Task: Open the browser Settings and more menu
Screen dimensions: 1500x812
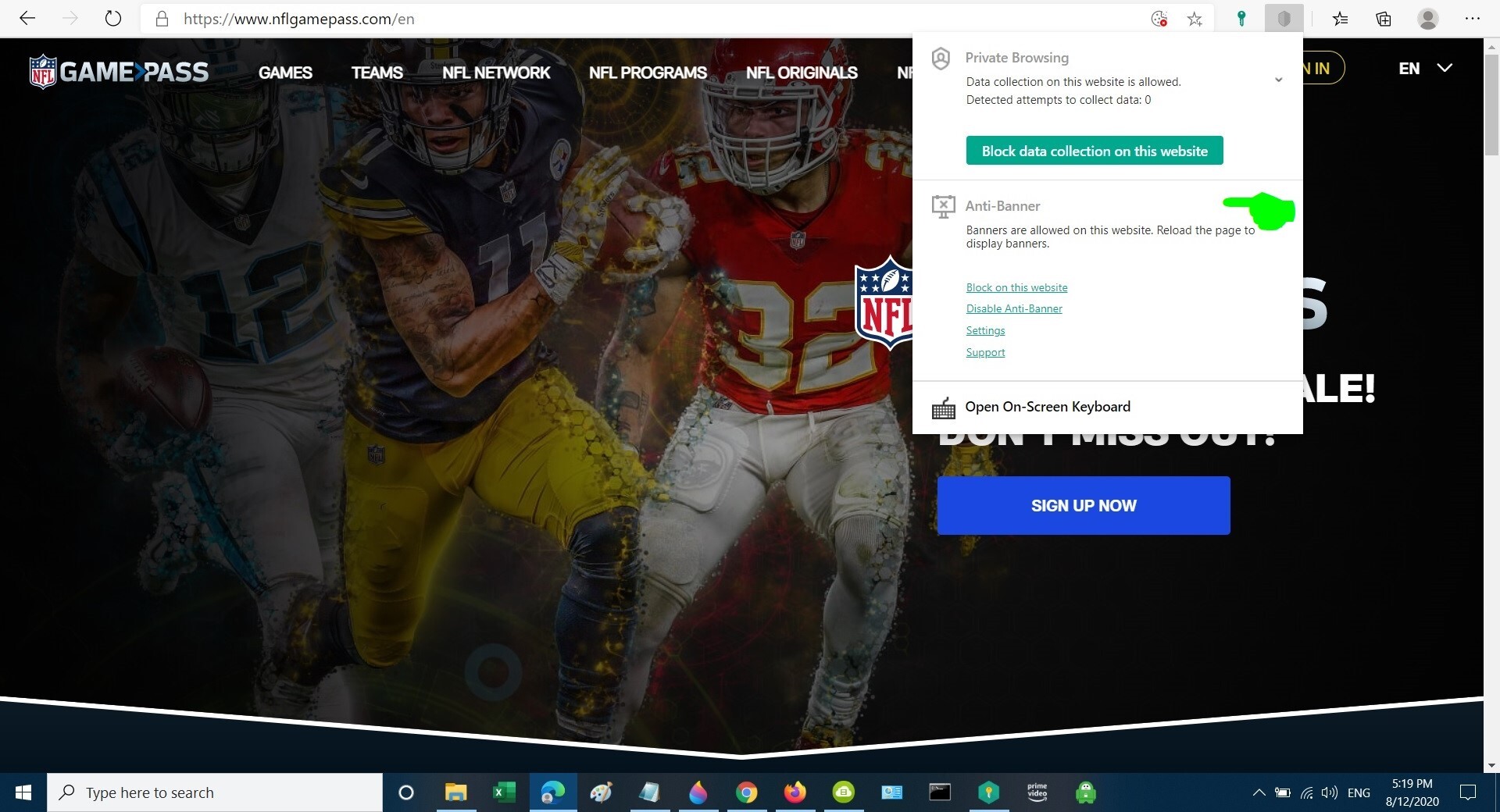Action: [1473, 19]
